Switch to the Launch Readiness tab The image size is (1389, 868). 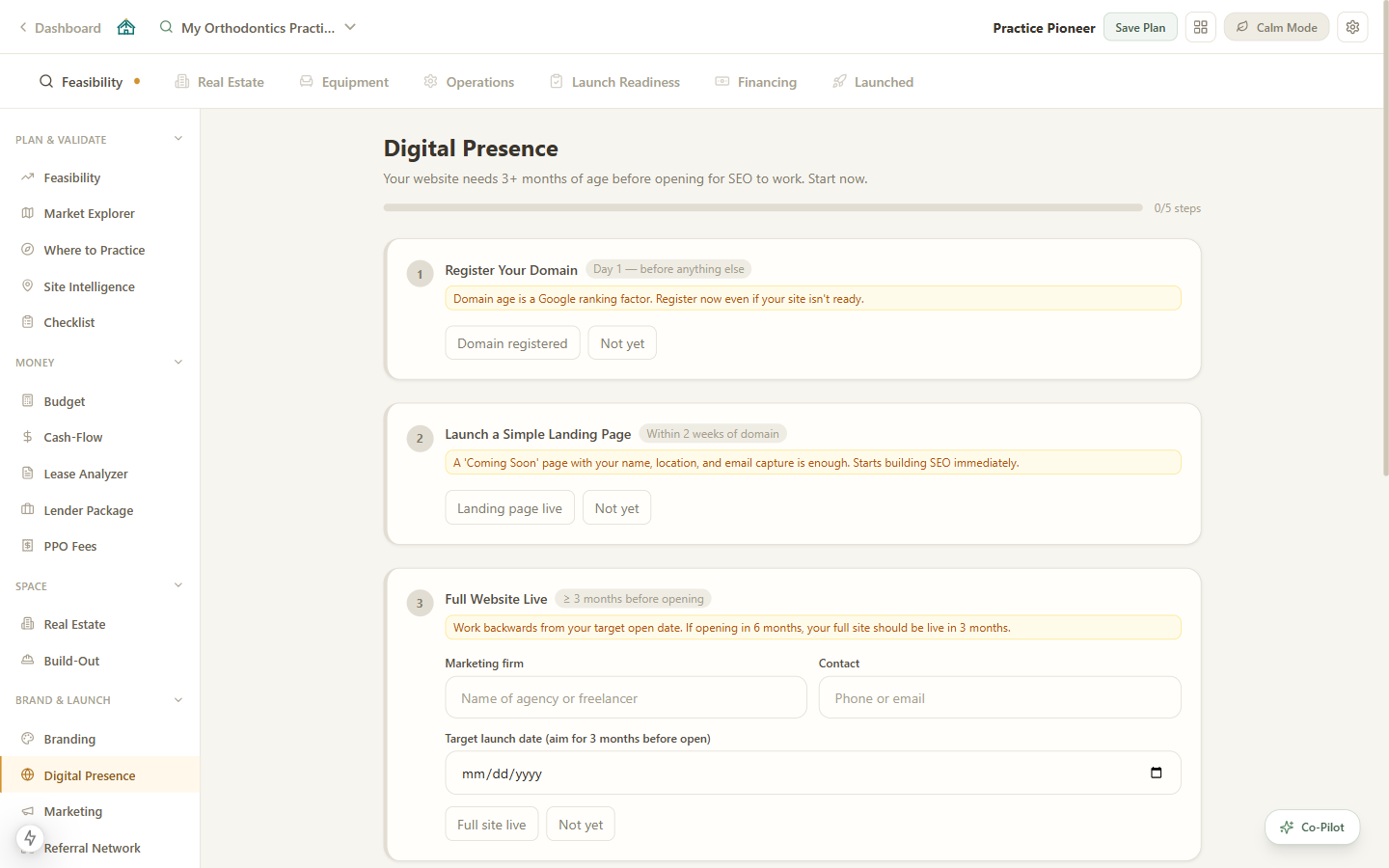point(614,82)
